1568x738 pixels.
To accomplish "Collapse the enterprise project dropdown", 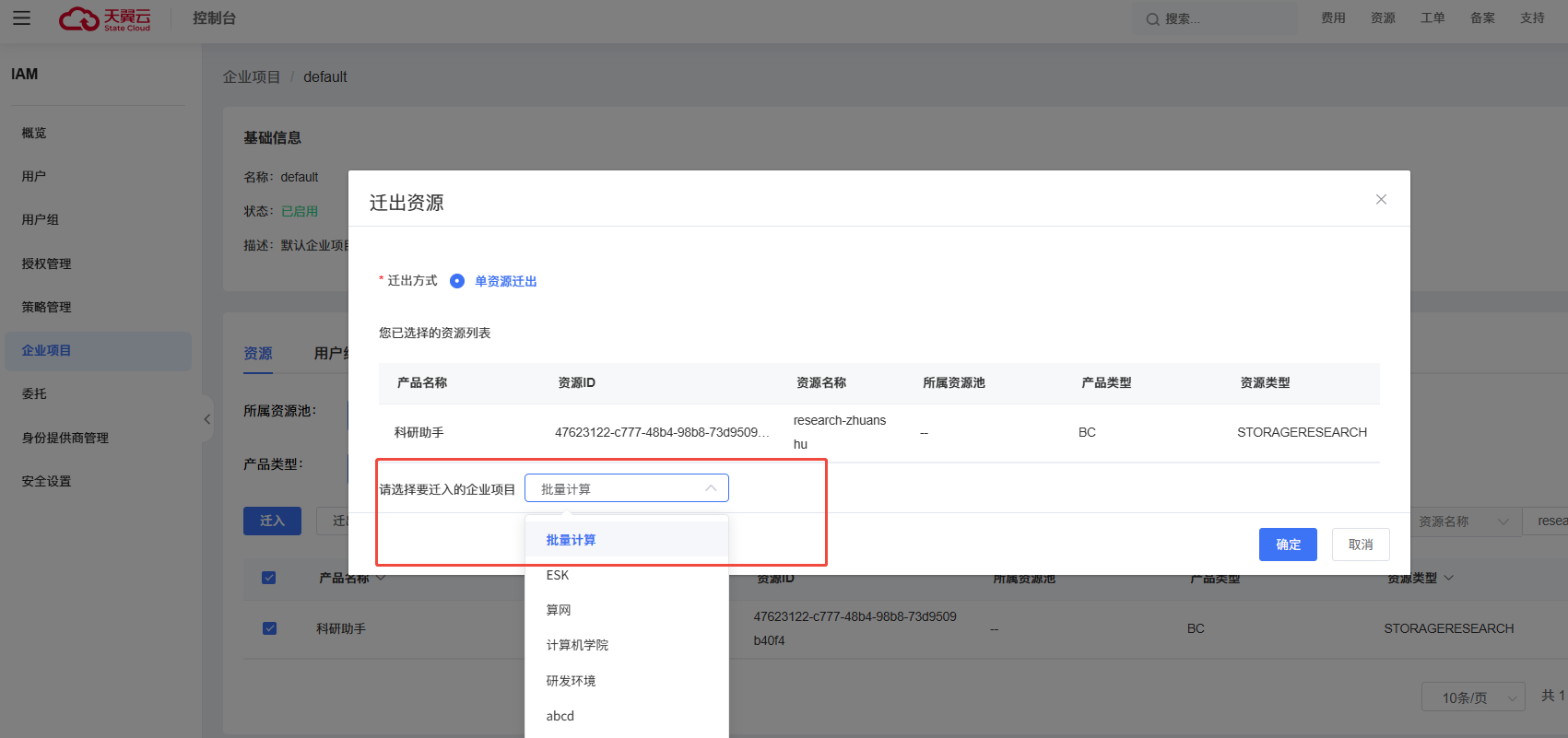I will [x=711, y=488].
